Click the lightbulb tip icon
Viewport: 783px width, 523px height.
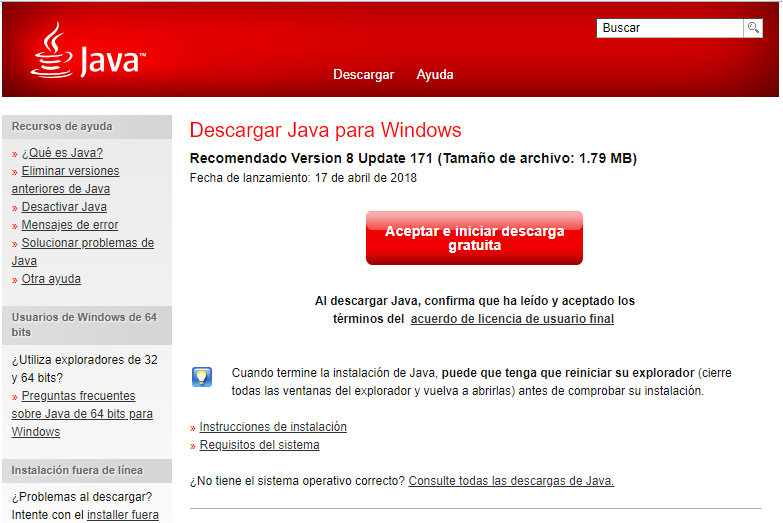tap(201, 377)
